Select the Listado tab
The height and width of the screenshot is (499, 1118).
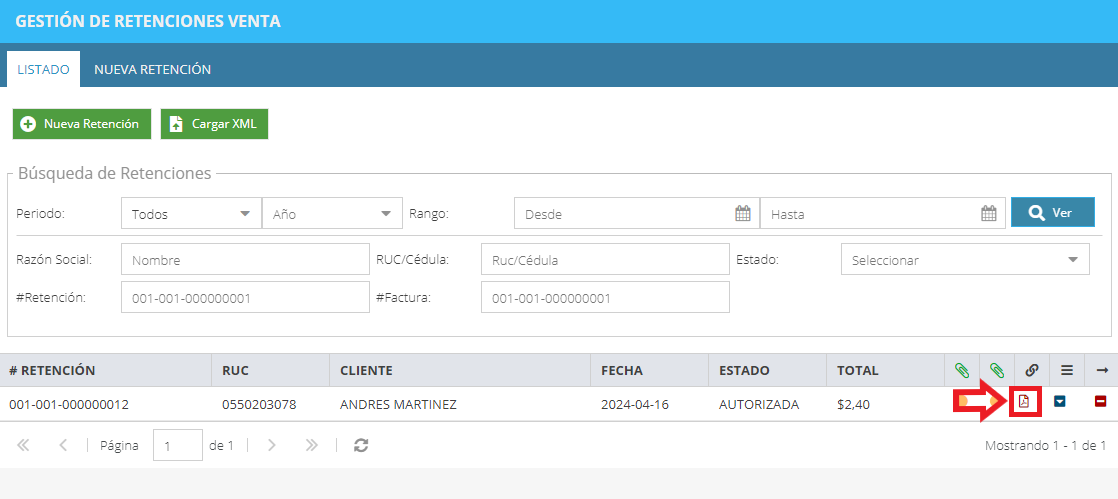(43, 69)
